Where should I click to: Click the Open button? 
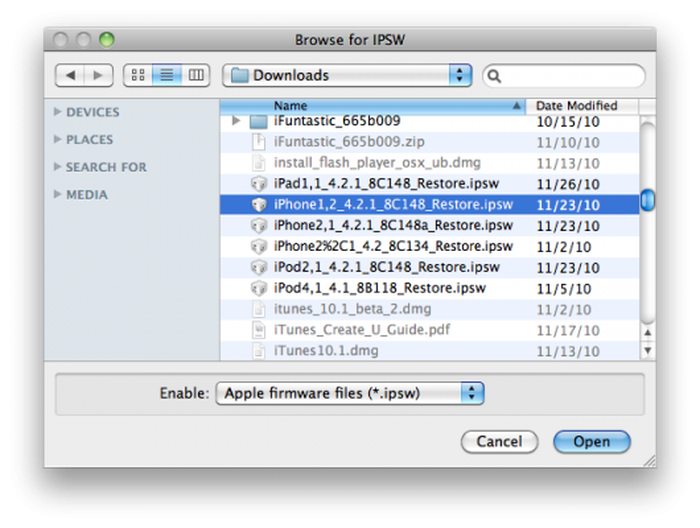coord(591,442)
